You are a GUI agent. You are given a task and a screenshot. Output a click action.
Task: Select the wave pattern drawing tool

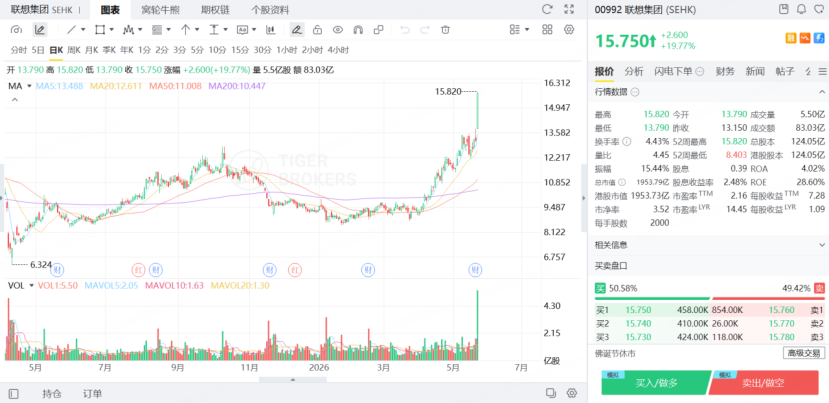[x=128, y=30]
